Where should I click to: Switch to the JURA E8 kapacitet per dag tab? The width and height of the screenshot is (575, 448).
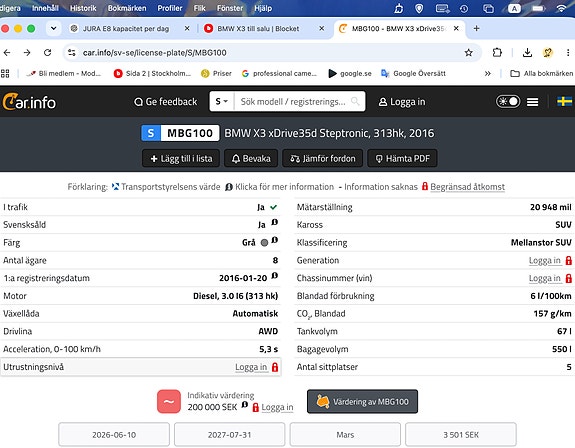click(126, 29)
